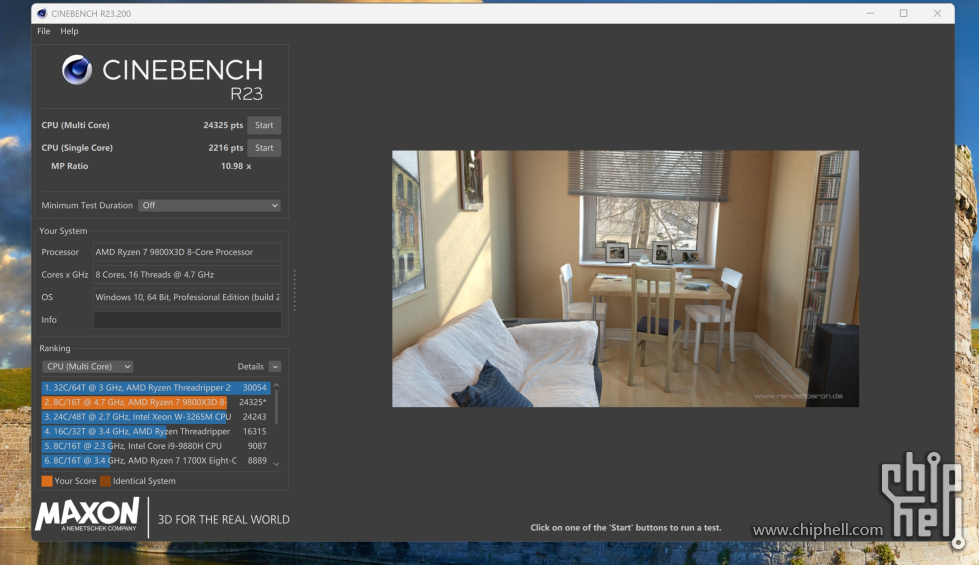Click the Cores x GHz field
Screen dimensions: 979x565
coord(187,275)
